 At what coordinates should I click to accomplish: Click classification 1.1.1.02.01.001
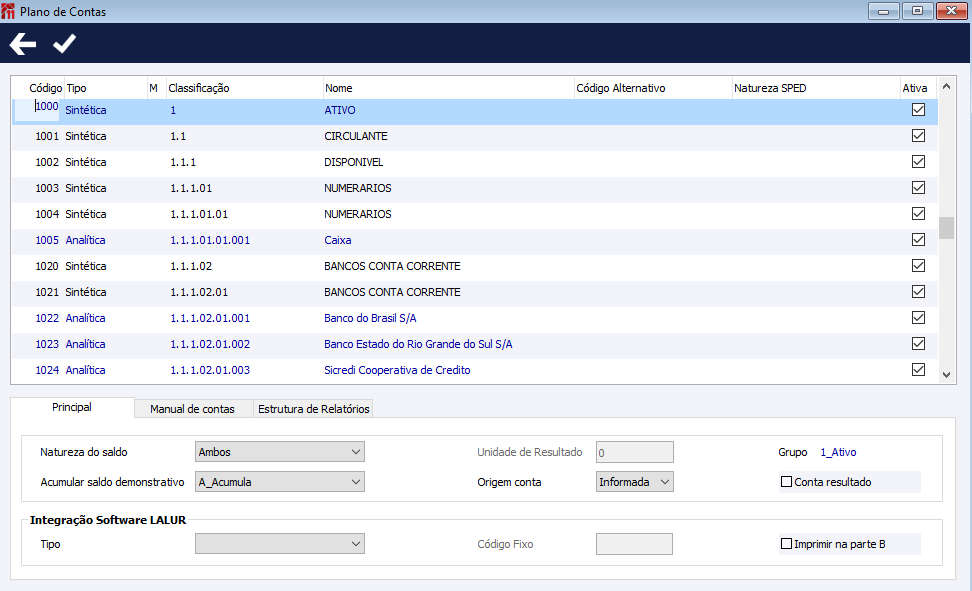click(210, 318)
